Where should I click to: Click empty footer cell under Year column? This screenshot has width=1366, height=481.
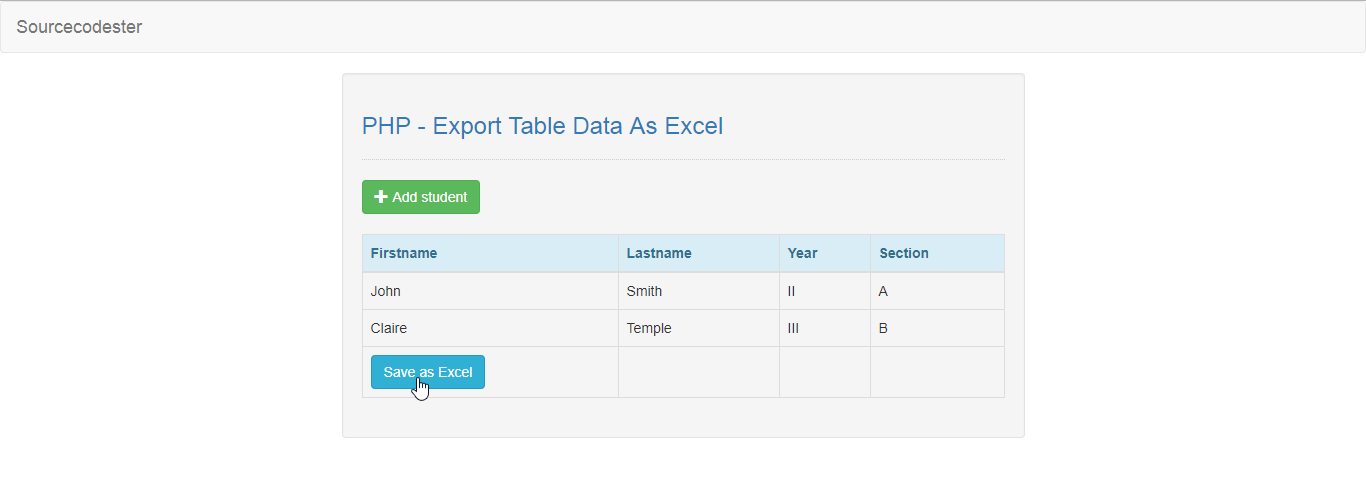pos(825,372)
